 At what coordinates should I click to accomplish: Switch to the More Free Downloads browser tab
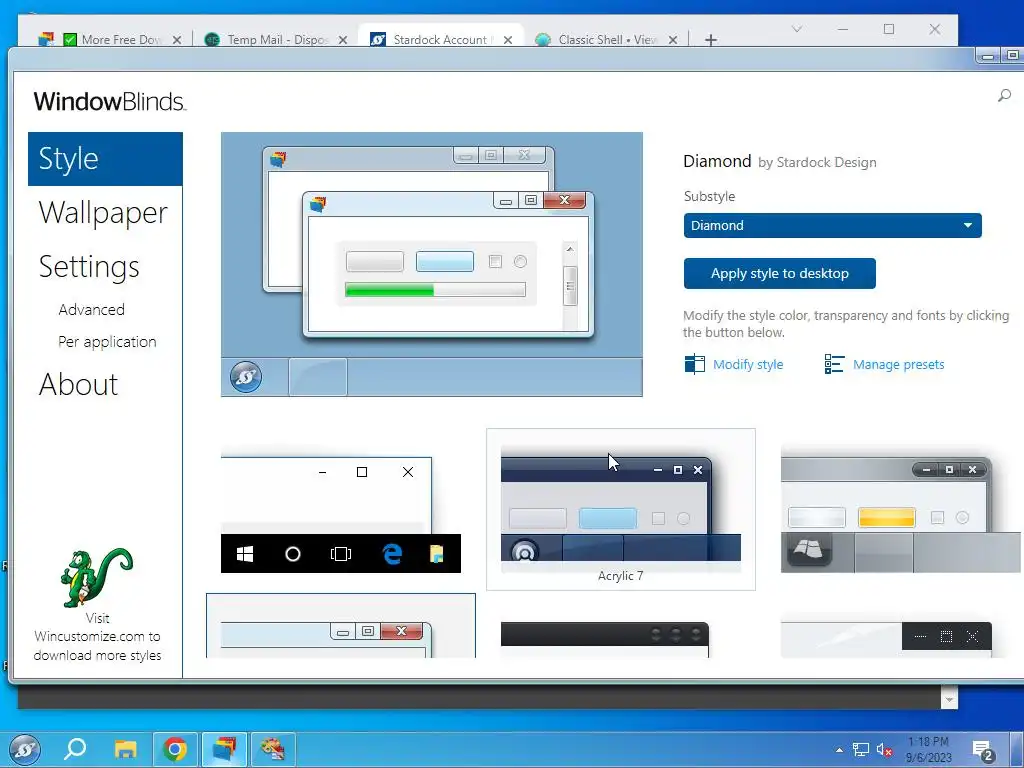(x=111, y=39)
